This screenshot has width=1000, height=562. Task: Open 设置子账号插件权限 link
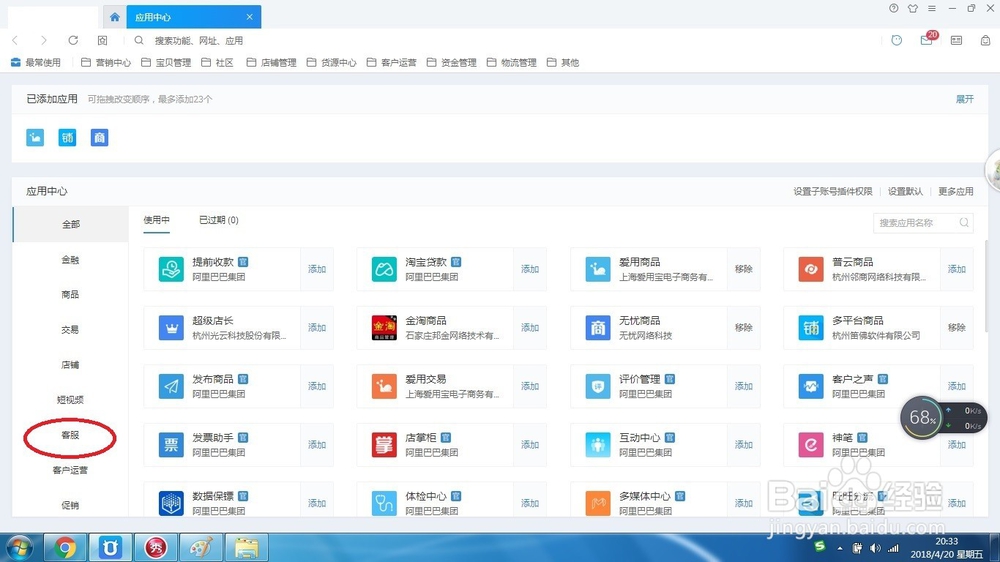pos(832,191)
